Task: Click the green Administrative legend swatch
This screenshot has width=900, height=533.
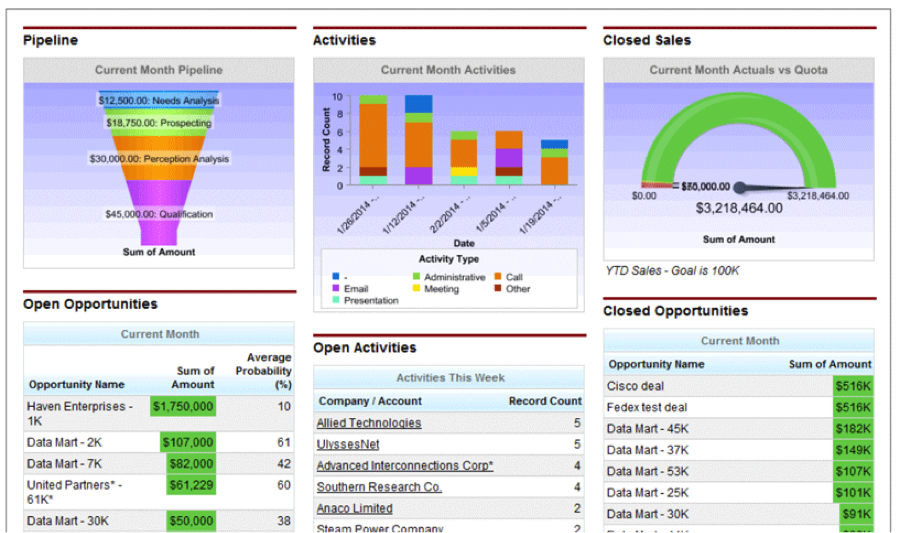Action: (x=416, y=277)
